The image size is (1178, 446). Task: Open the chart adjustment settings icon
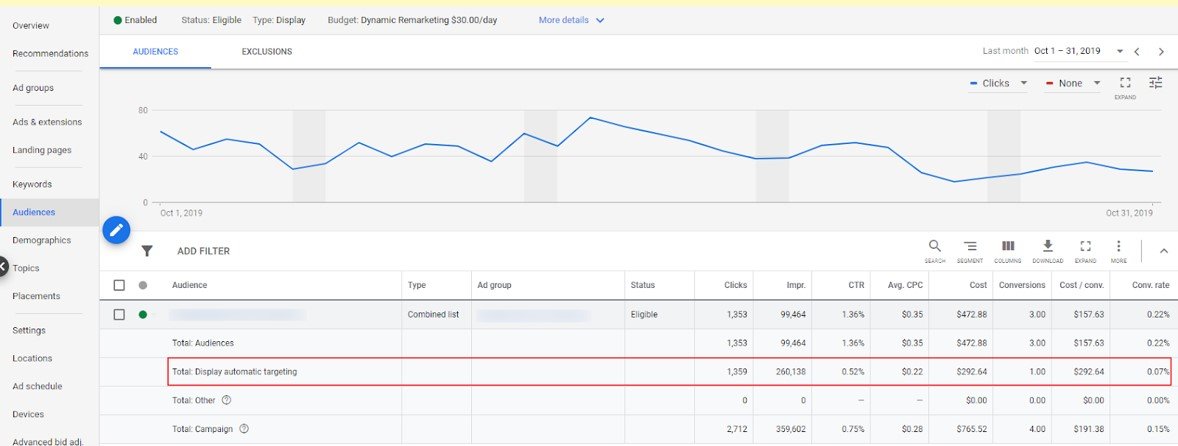tap(1156, 83)
